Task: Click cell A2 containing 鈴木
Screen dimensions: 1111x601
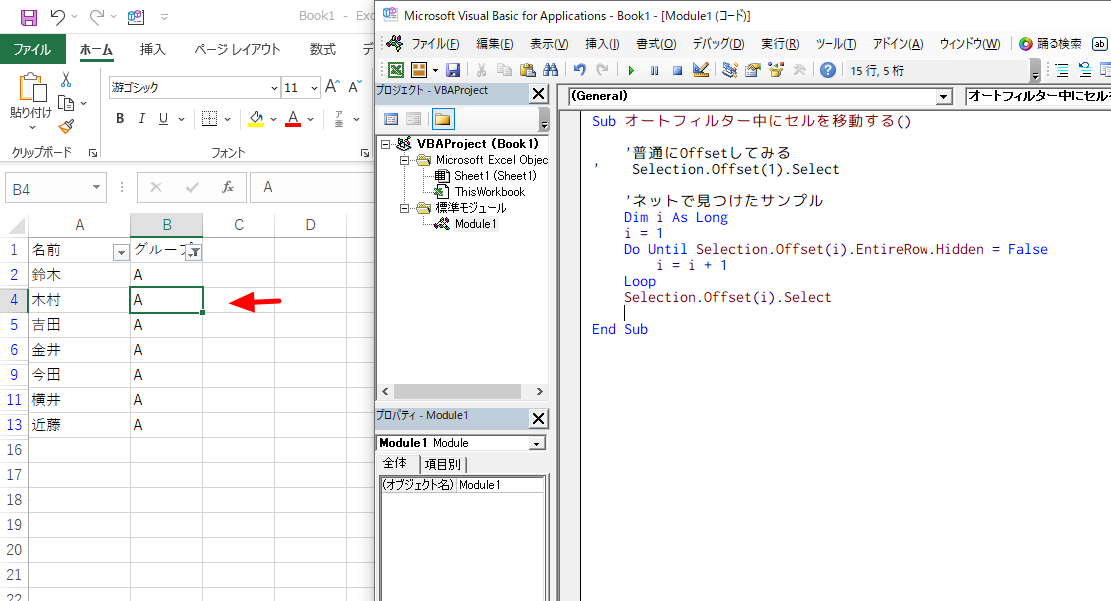Action: click(x=79, y=275)
